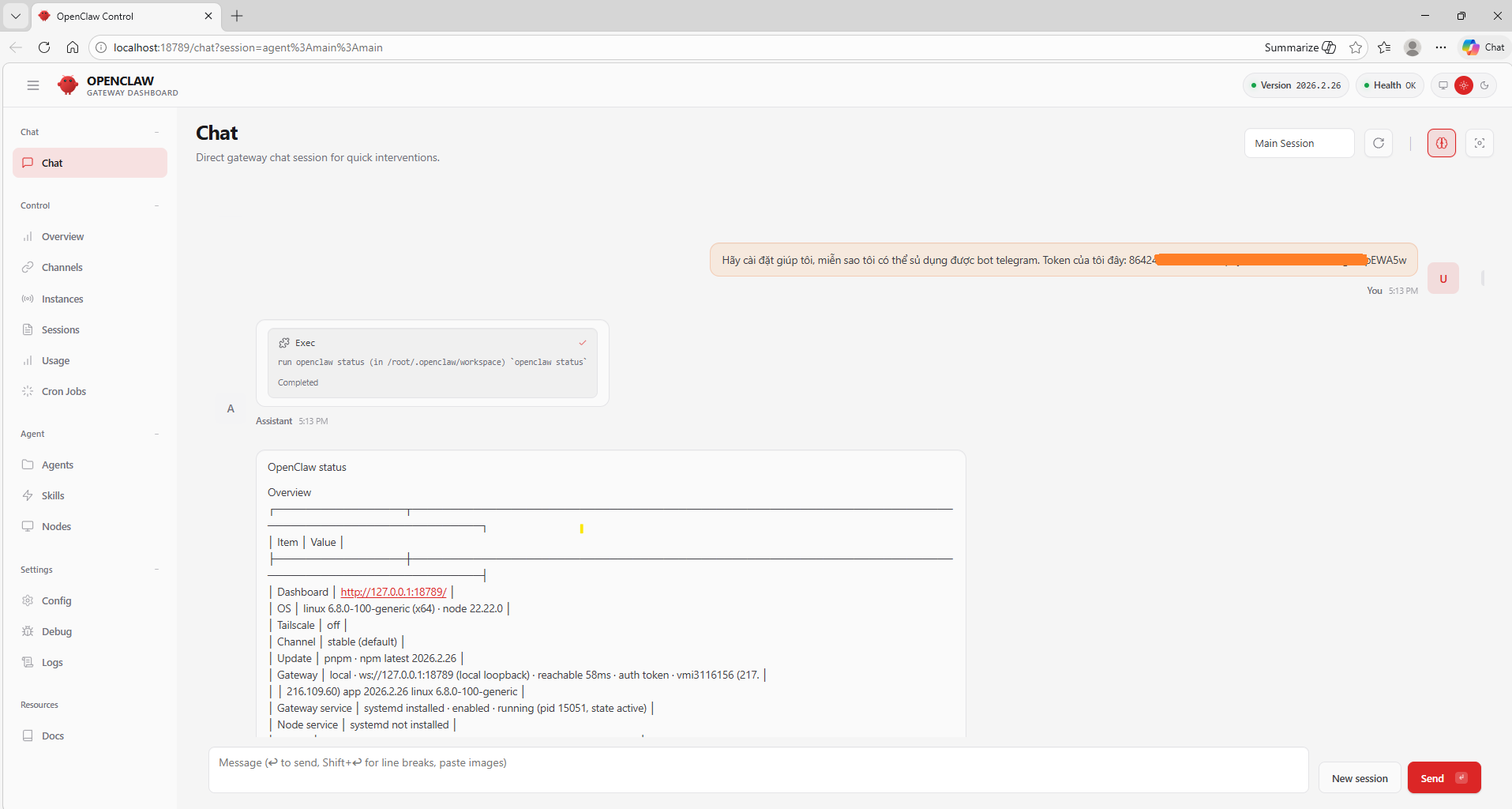Toggle thinking output brain button
1512x809 pixels.
pos(1442,143)
